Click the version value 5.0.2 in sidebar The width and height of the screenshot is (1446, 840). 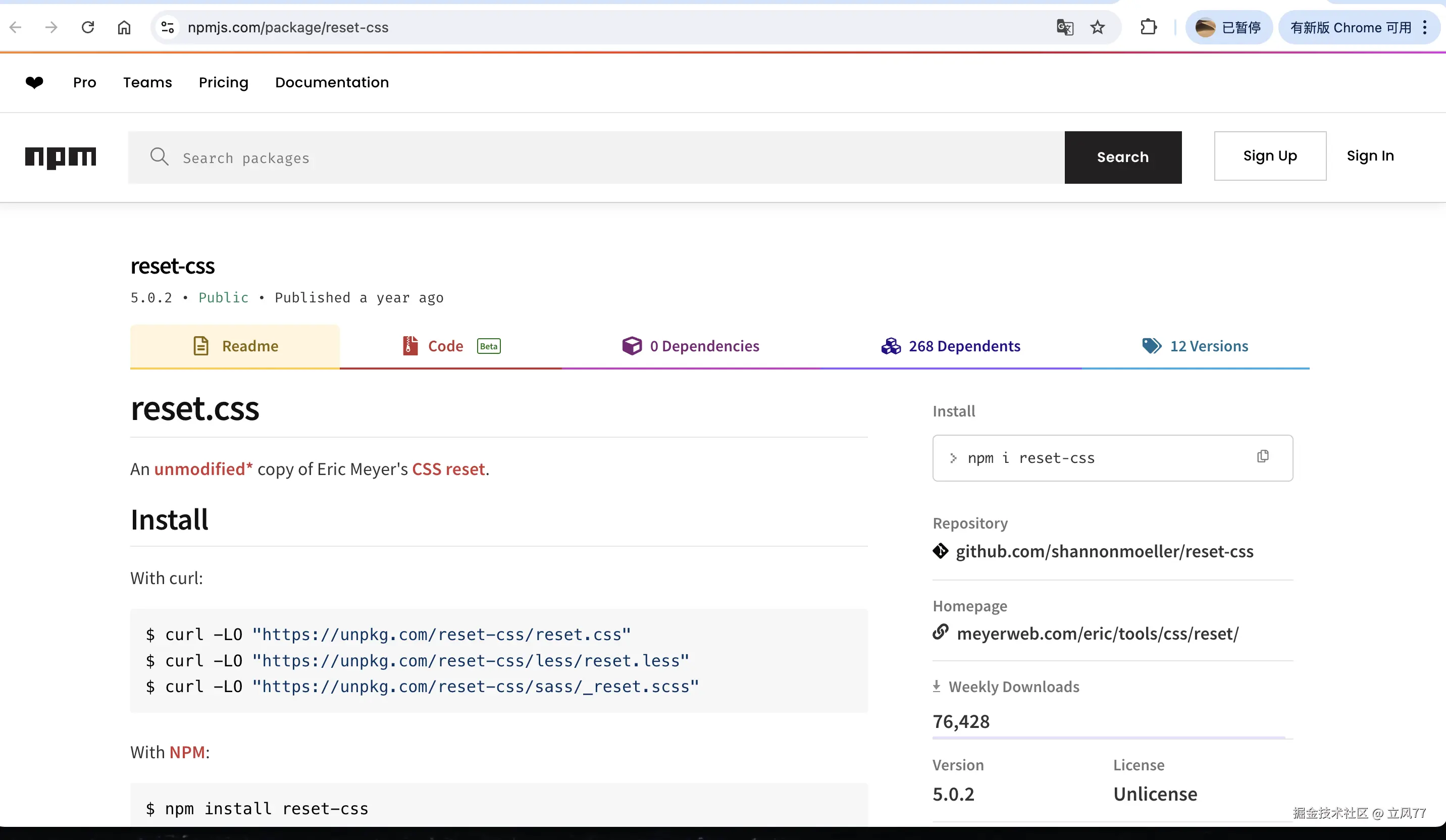click(953, 794)
